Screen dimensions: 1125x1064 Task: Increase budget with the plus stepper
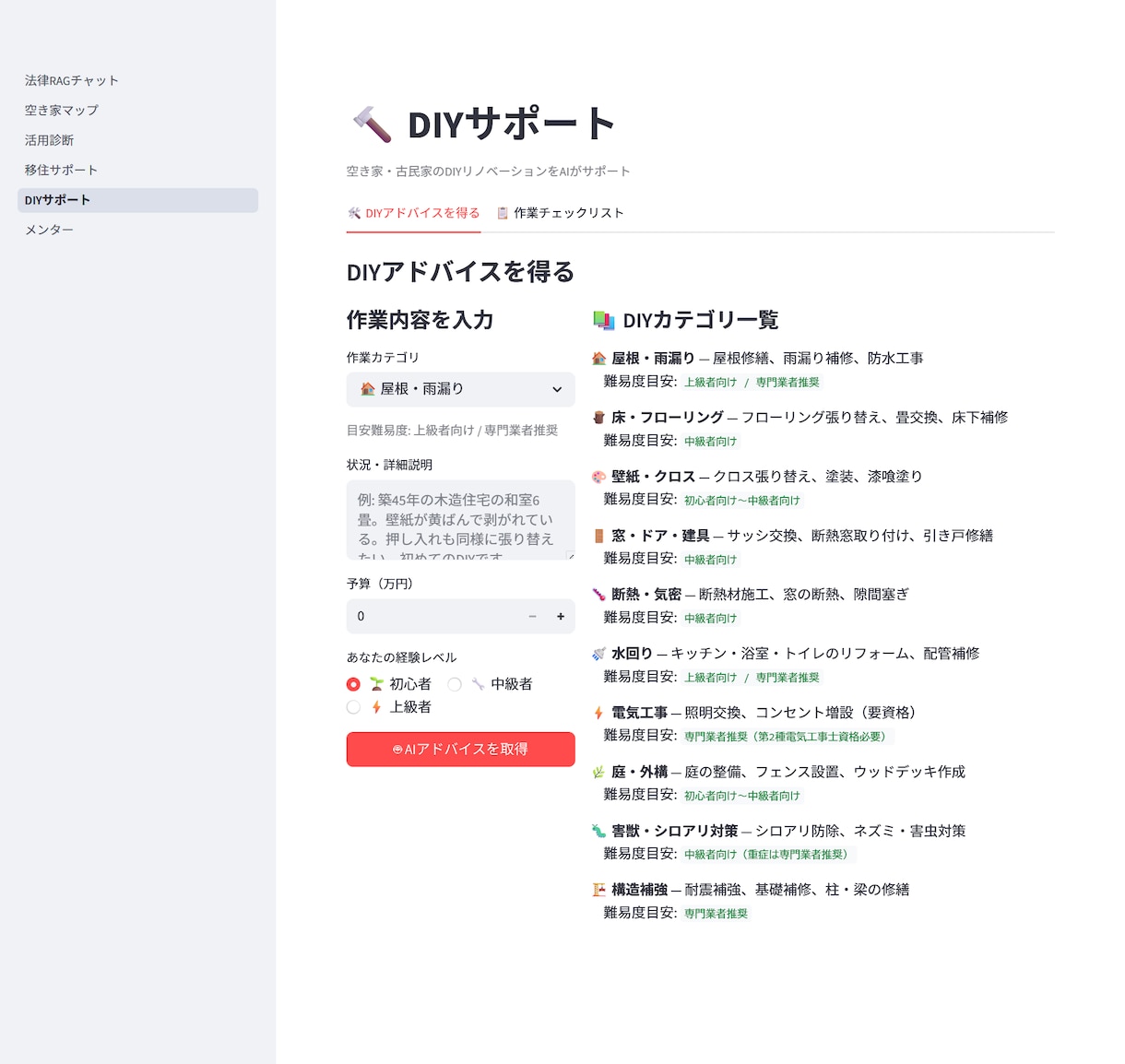click(x=561, y=616)
